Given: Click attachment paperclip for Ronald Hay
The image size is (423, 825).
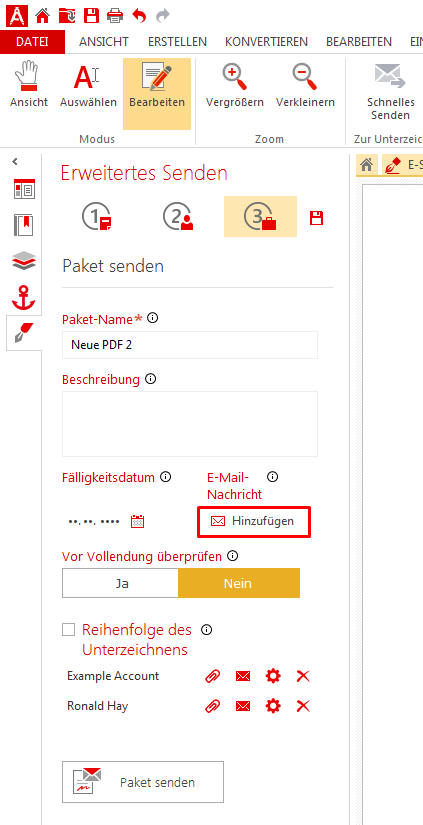Looking at the screenshot, I should 212,706.
